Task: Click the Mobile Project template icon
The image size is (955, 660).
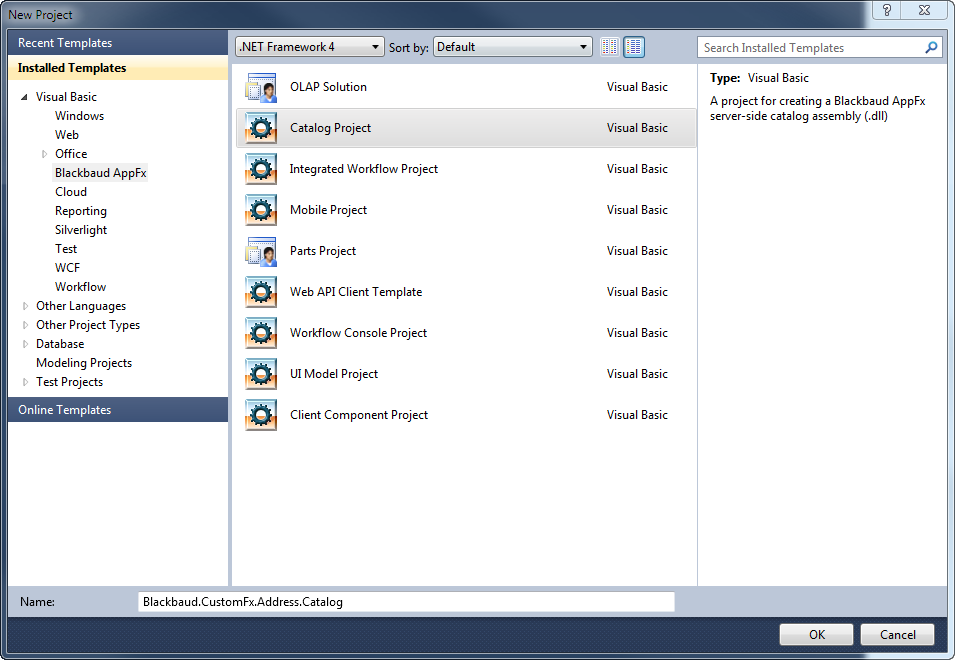Action: [261, 210]
